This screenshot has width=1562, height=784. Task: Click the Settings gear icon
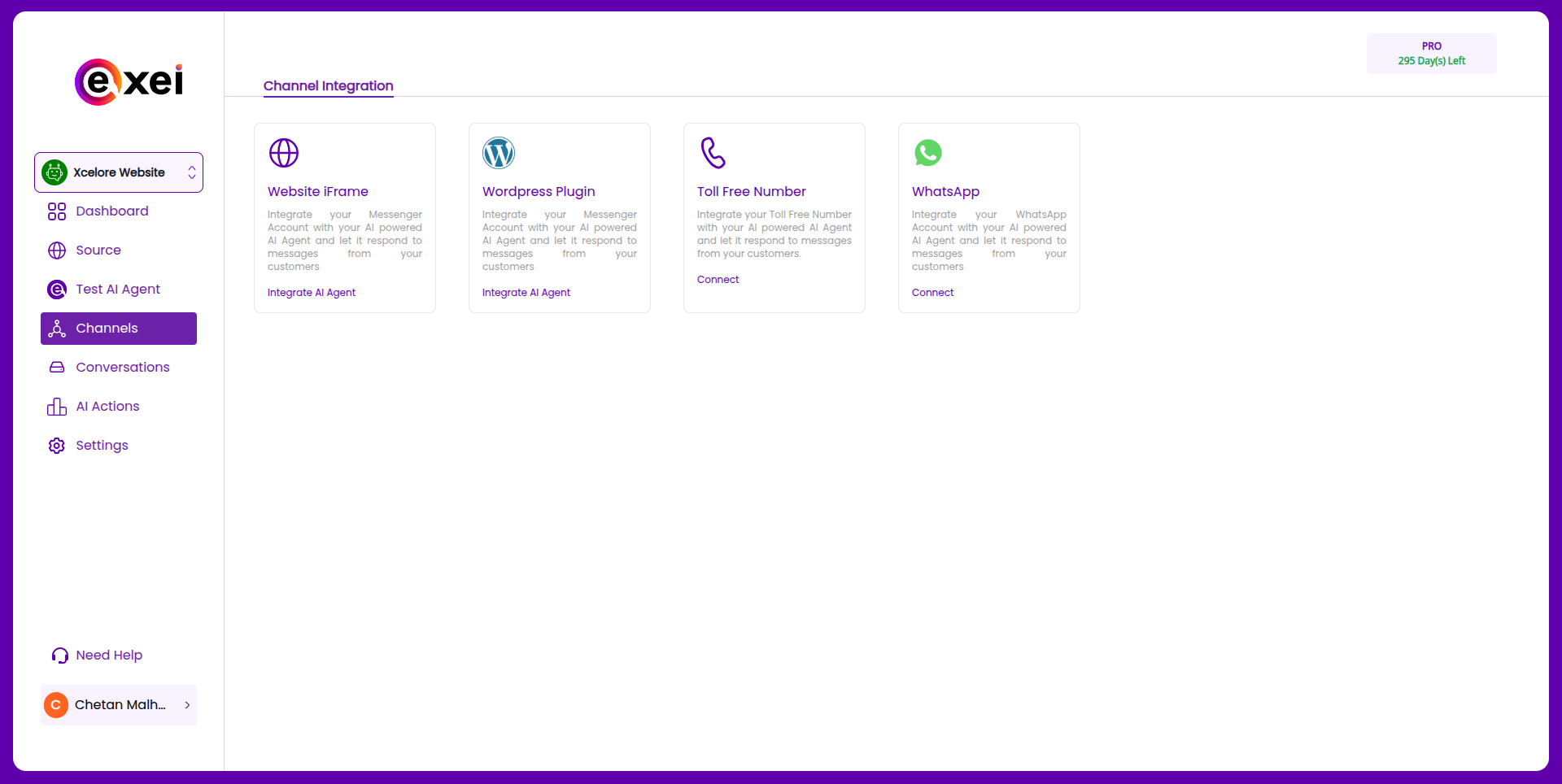[57, 446]
